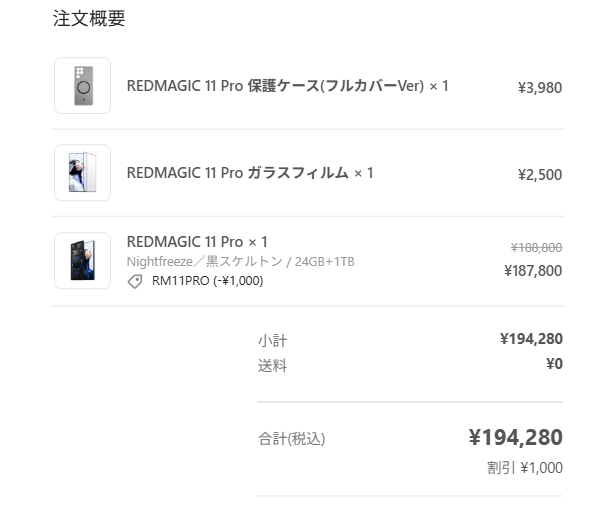Click the large total amount ¥194,280
The width and height of the screenshot is (615, 520).
[515, 437]
